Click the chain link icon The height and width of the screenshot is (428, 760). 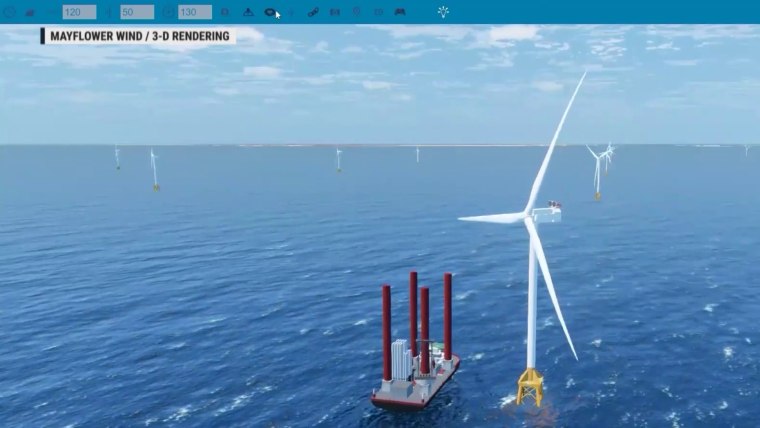click(x=313, y=12)
